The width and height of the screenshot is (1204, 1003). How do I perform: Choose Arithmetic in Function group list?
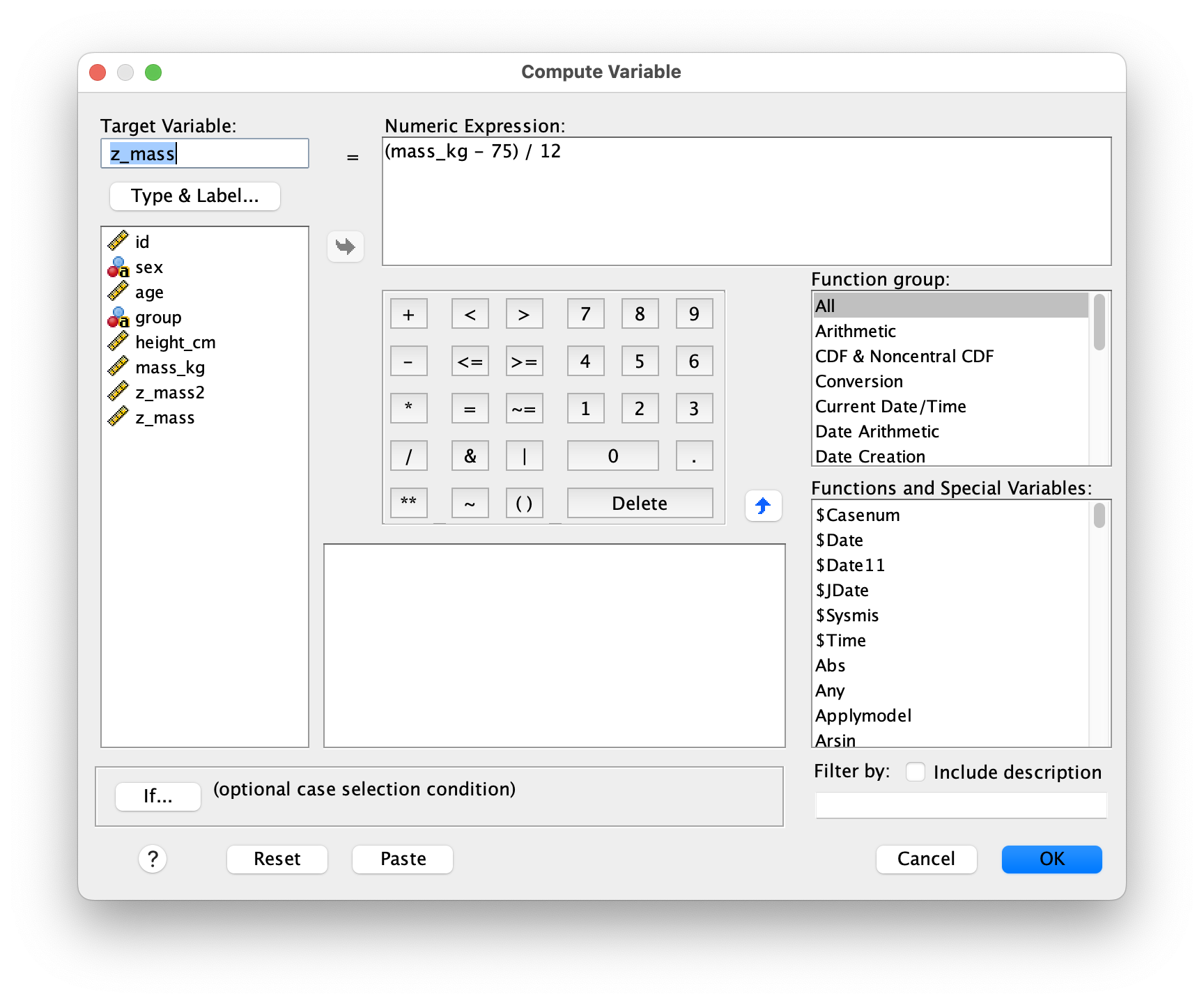(x=856, y=332)
